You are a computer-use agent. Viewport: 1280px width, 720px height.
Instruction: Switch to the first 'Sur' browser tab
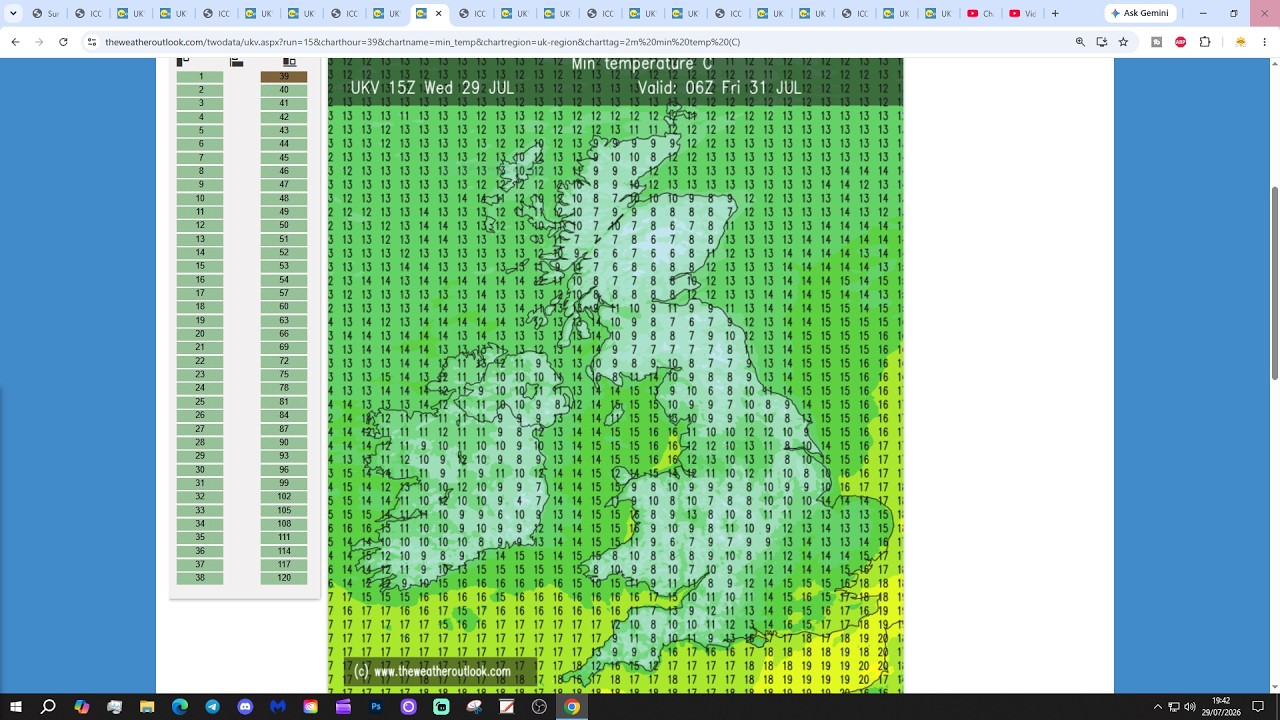coord(44,13)
